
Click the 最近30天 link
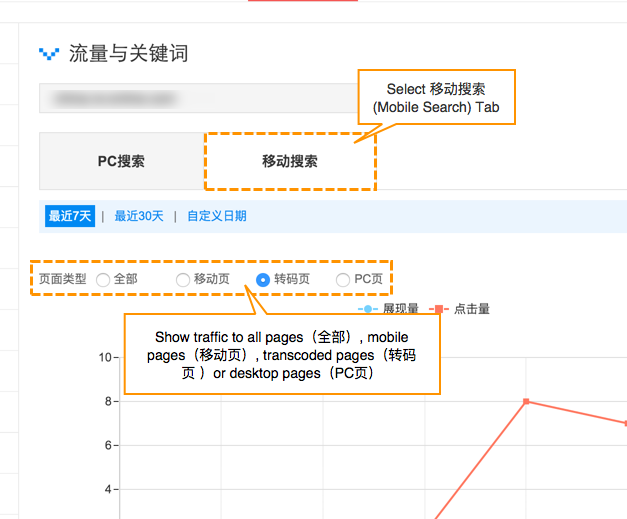(138, 216)
